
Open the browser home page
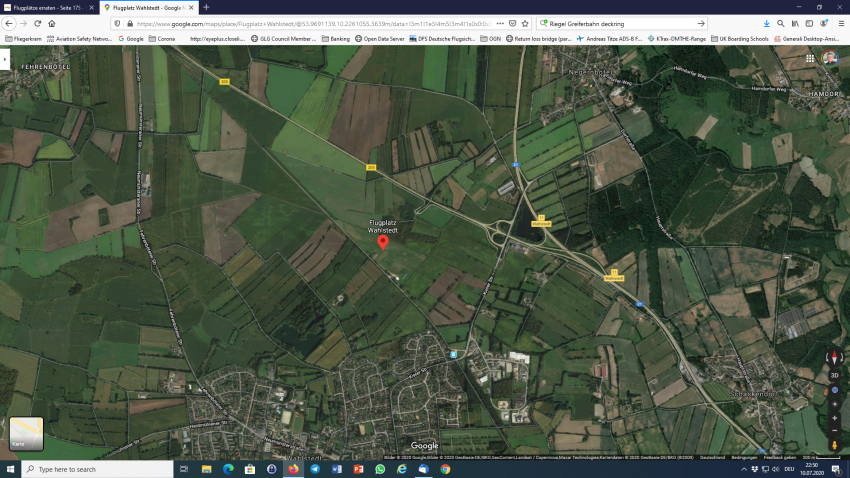point(51,23)
